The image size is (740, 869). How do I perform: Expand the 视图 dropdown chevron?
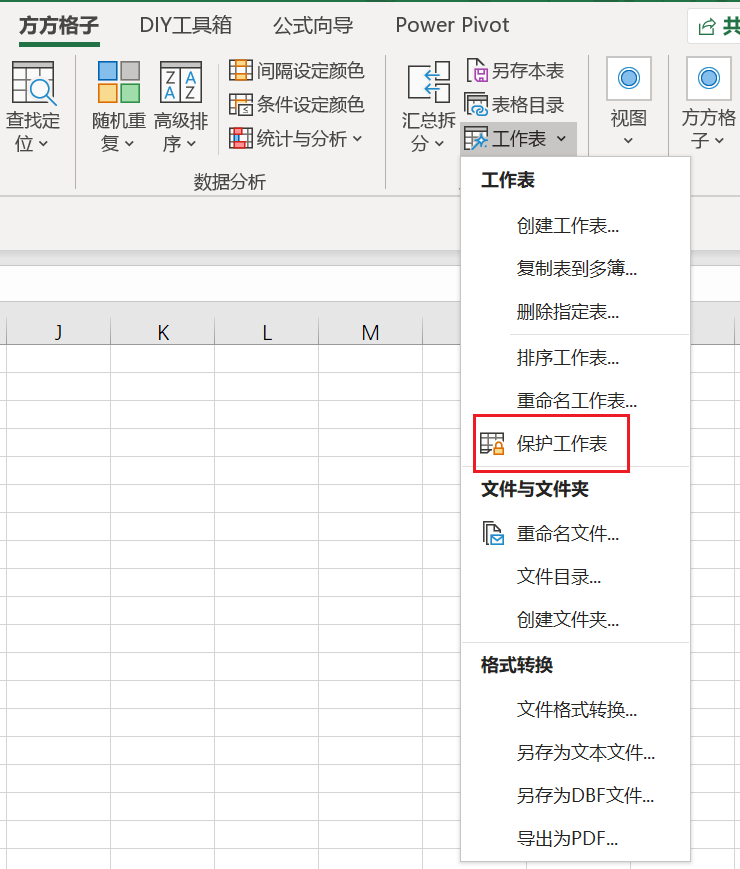(x=628, y=141)
